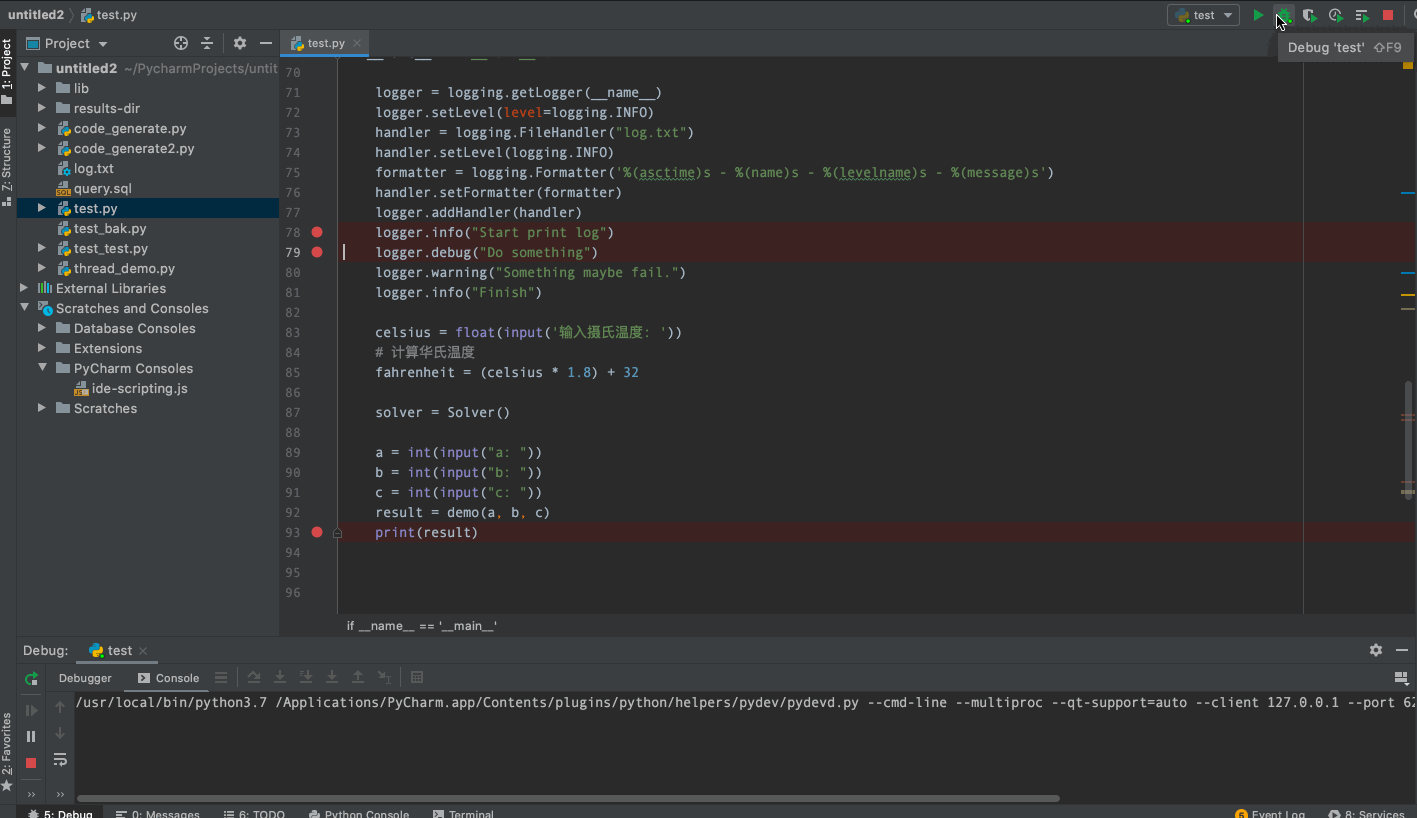Click the Rerun 'test' icon in Debug panel
The width and height of the screenshot is (1417, 818).
coord(31,678)
